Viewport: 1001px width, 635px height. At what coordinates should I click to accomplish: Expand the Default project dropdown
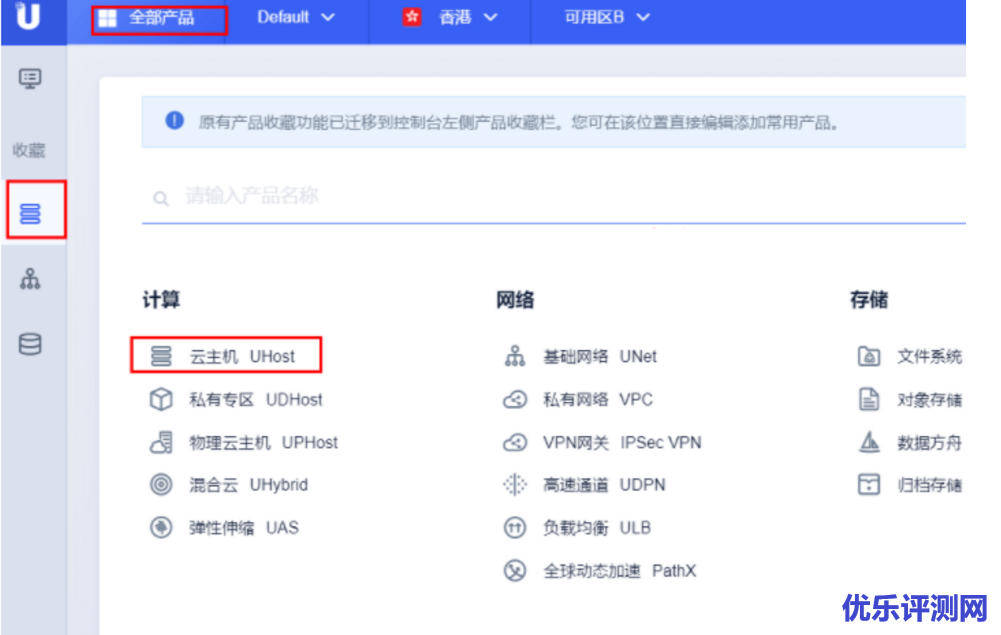point(296,17)
